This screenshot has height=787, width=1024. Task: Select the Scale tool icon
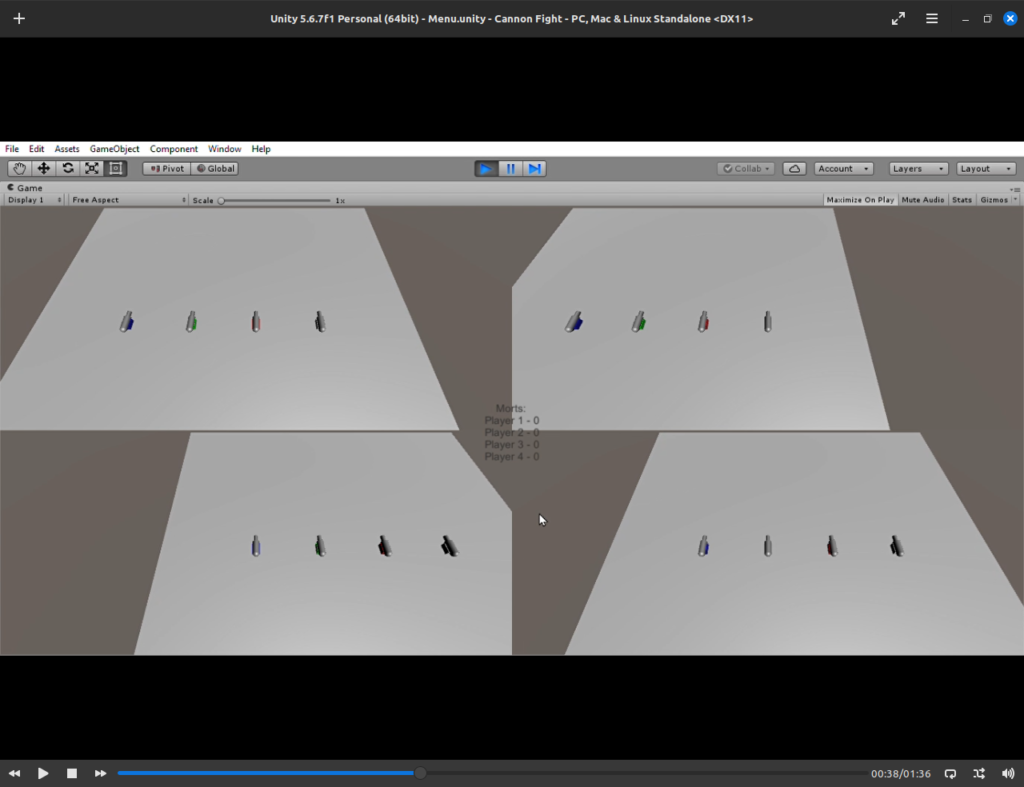(x=92, y=169)
